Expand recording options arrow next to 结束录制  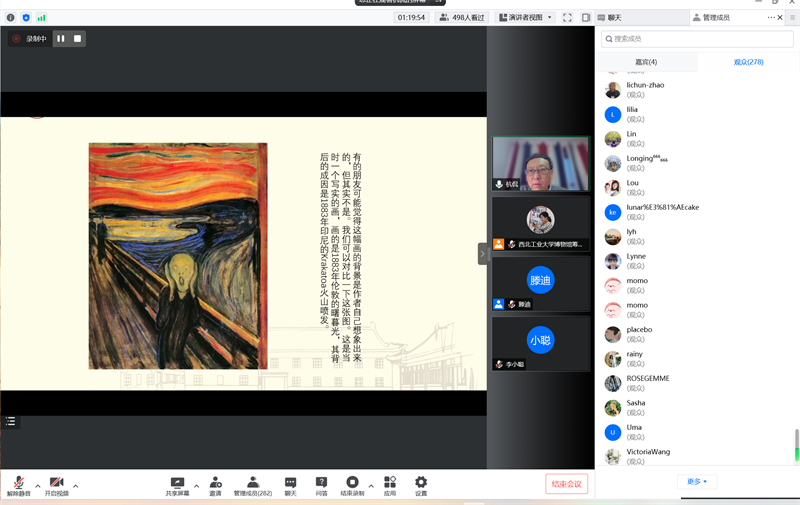click(371, 486)
